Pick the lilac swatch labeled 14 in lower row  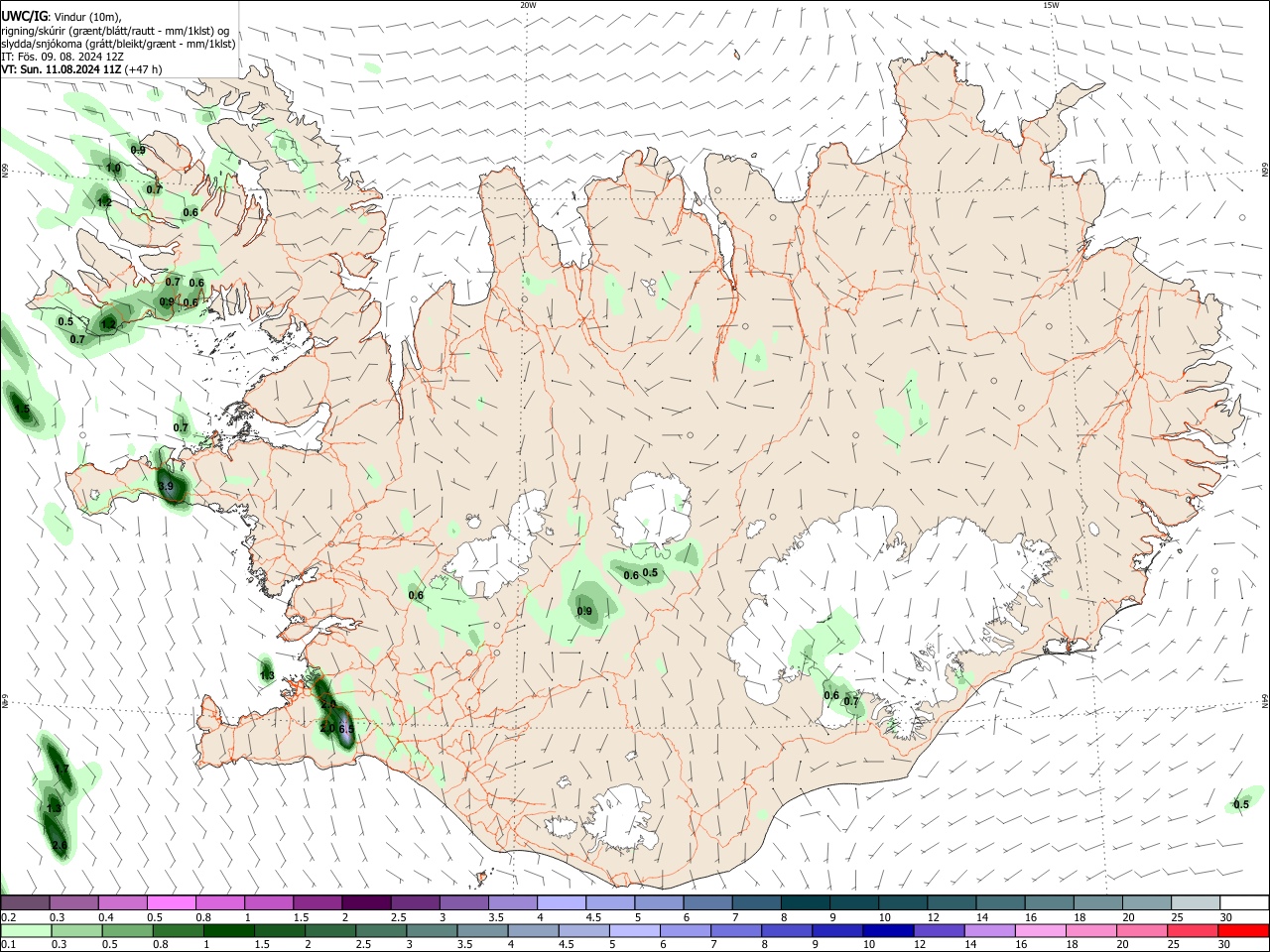(989, 931)
